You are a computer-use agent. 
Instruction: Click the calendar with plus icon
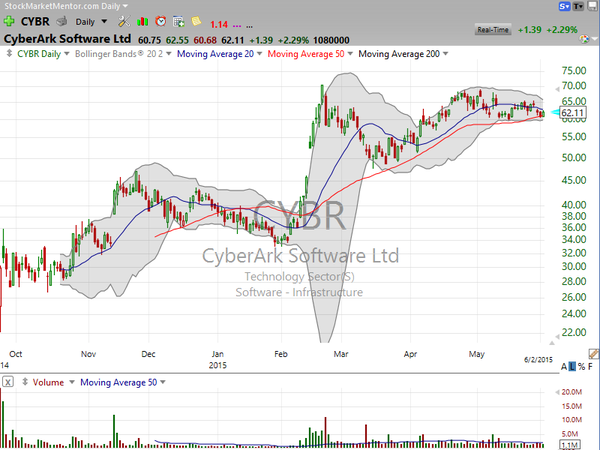click(179, 21)
